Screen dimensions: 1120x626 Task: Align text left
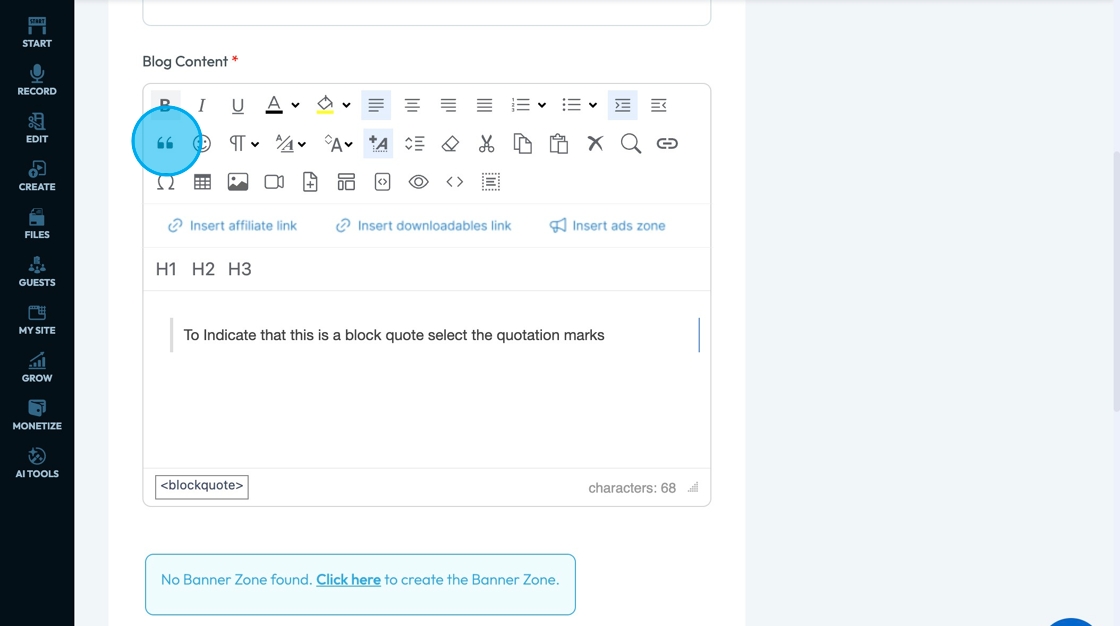coord(376,105)
